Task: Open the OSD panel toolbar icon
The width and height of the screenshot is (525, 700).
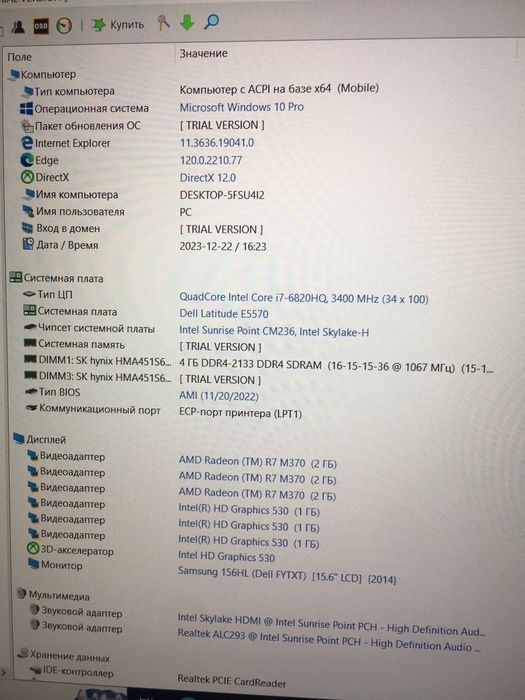Action: pyautogui.click(x=41, y=26)
